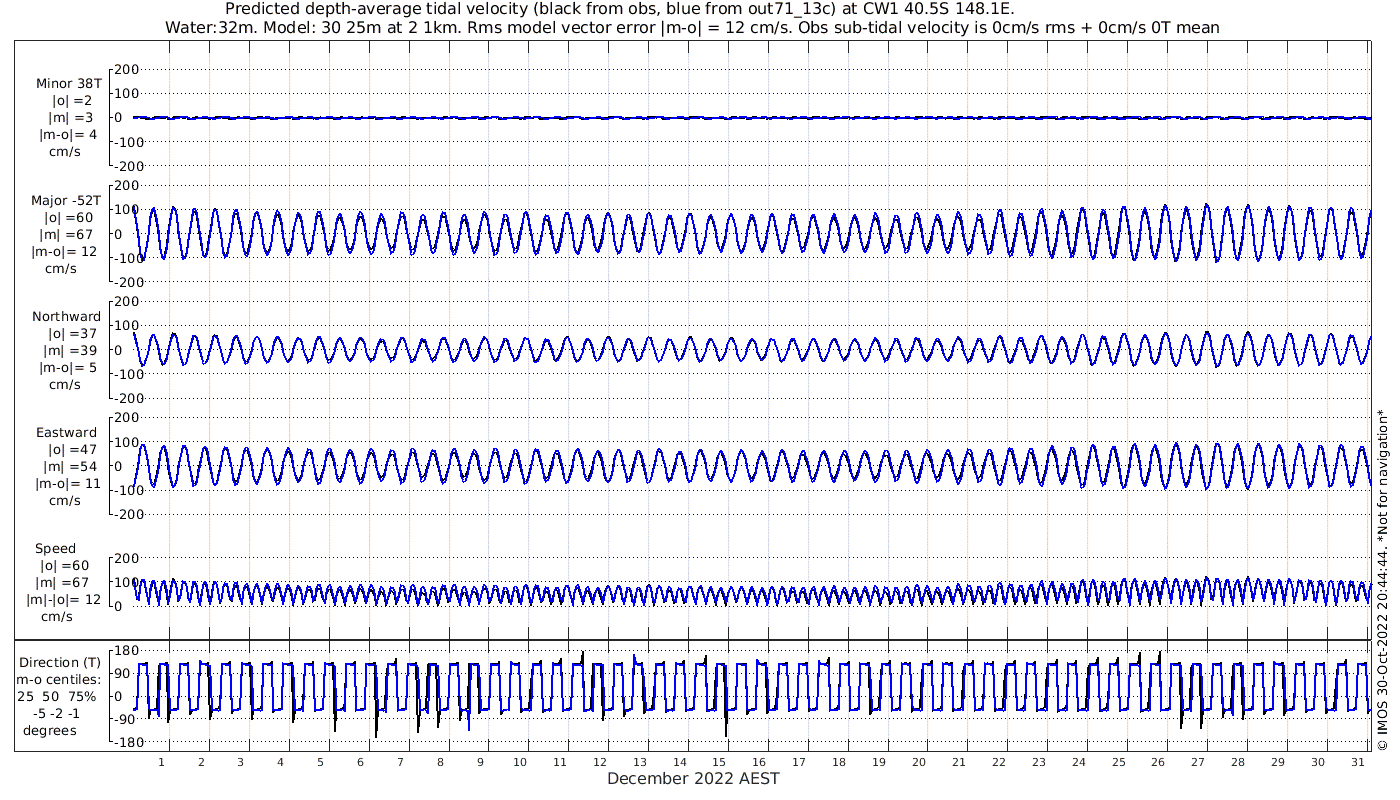Click the 'Direction (T)' panel label
Image resolution: width=1400 pixels, height=800 pixels.
[x=61, y=662]
